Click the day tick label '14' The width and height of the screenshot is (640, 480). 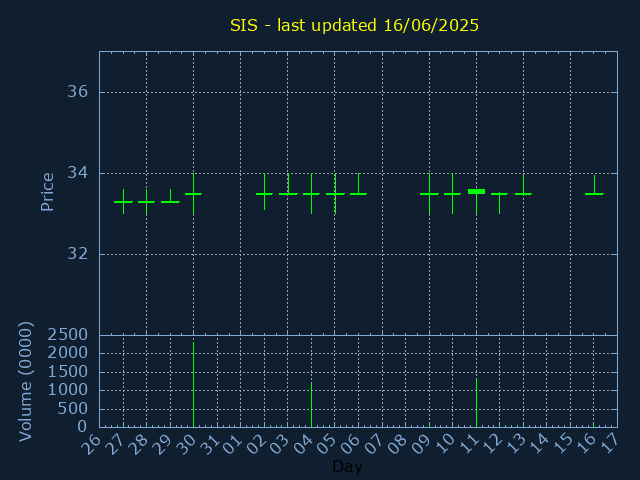[539, 444]
